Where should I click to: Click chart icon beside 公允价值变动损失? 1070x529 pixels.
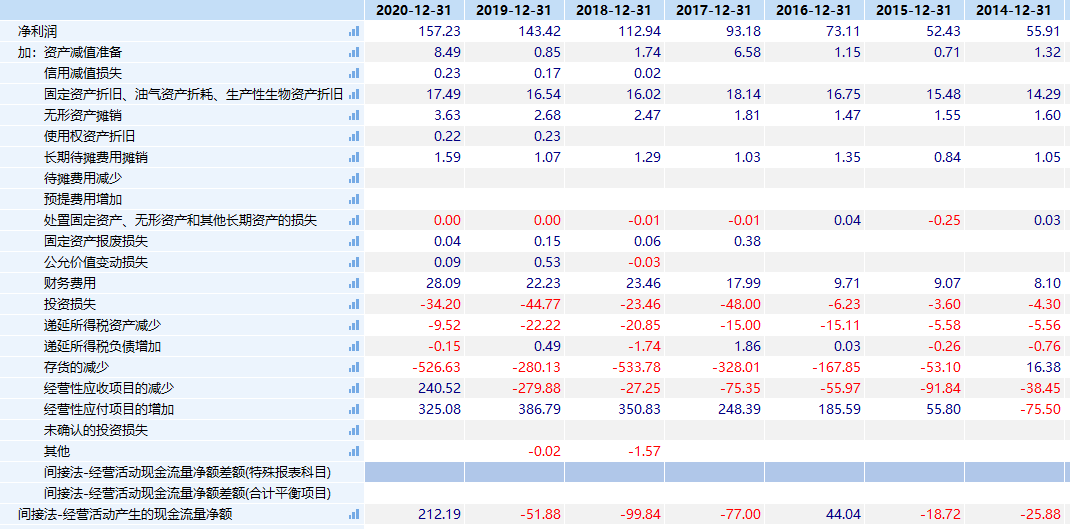click(354, 262)
